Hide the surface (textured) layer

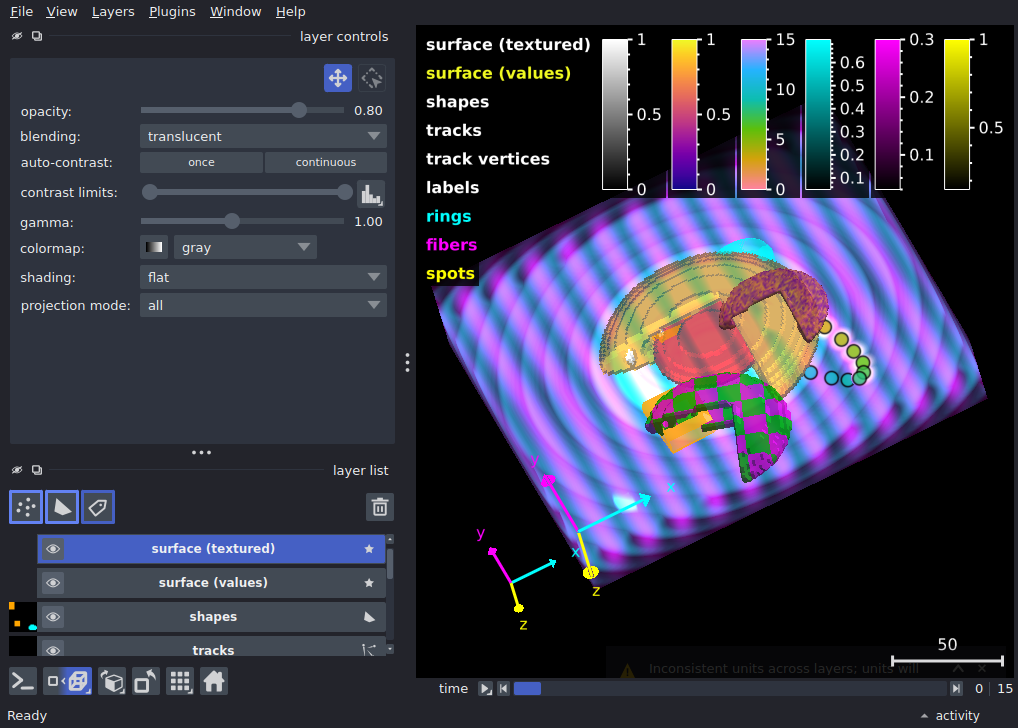[53, 549]
